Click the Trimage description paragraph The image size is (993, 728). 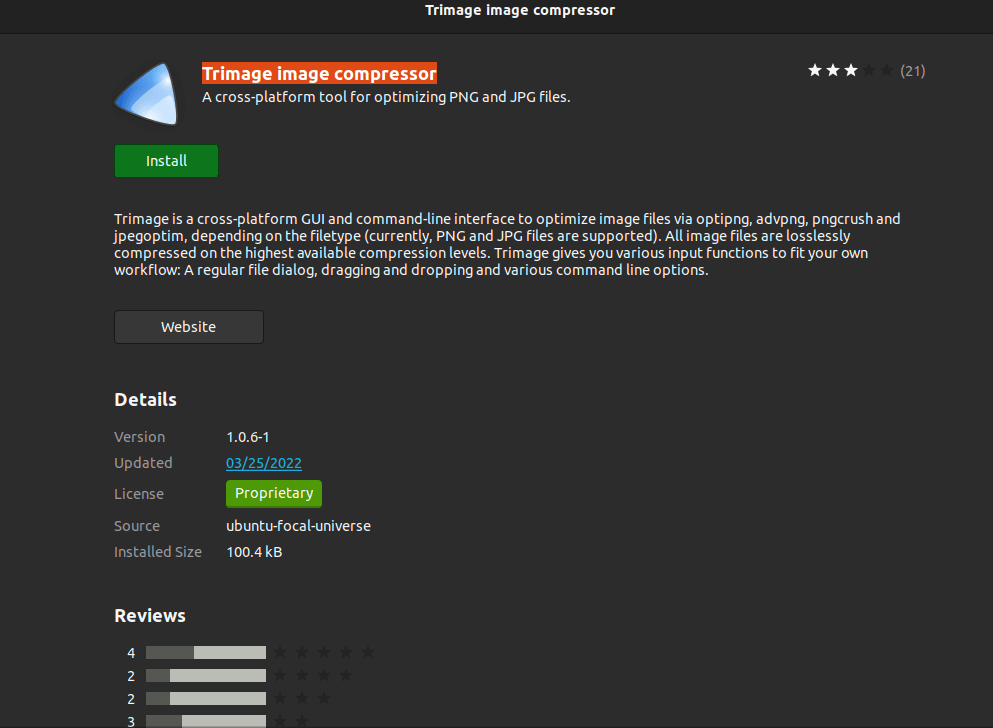point(507,244)
